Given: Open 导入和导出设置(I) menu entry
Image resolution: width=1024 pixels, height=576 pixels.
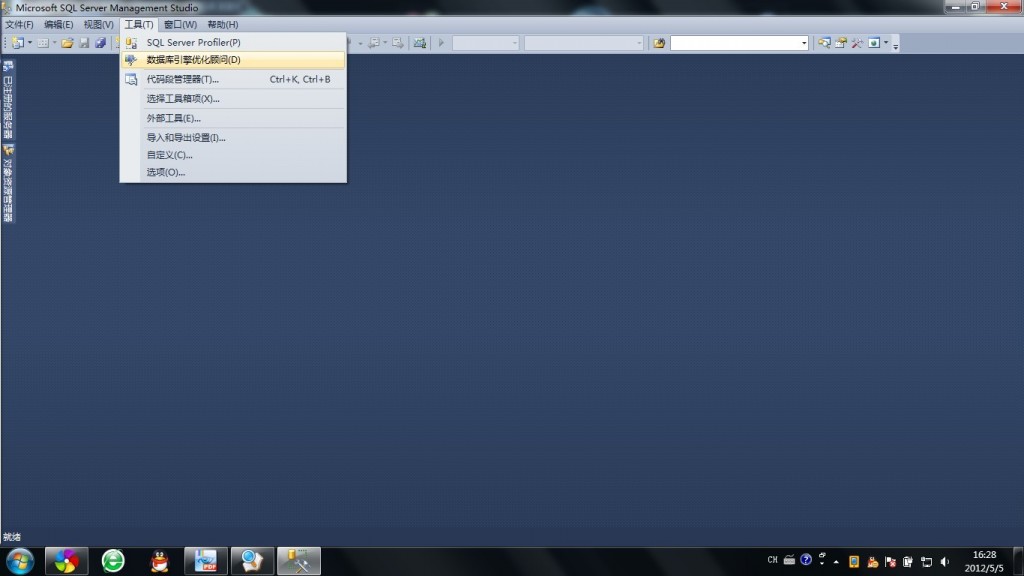Looking at the screenshot, I should coord(233,138).
